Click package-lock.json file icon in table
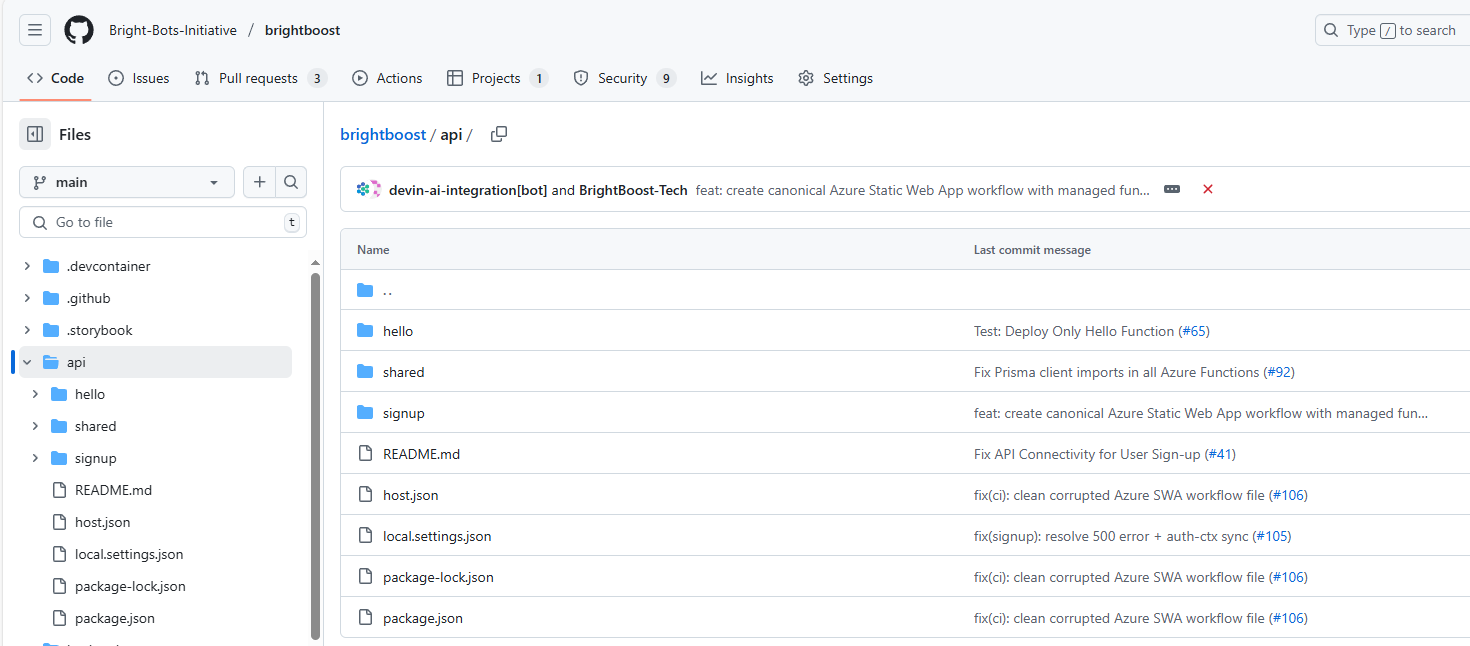The width and height of the screenshot is (1470, 646). (x=365, y=577)
